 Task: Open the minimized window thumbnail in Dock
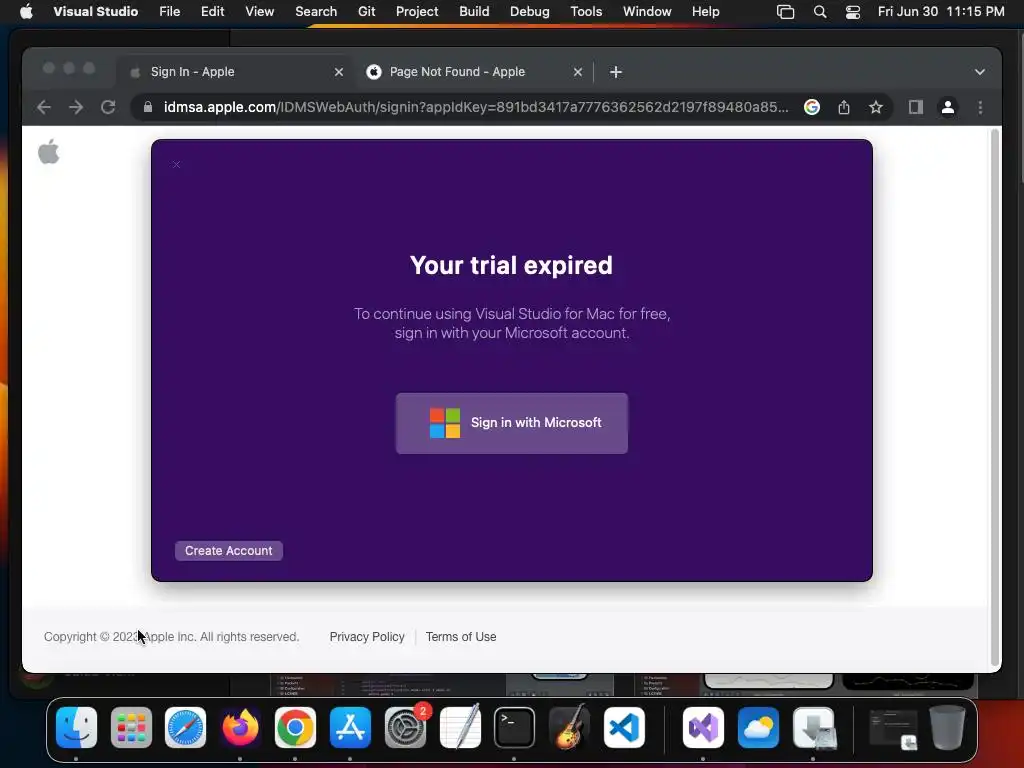pyautogui.click(x=893, y=729)
